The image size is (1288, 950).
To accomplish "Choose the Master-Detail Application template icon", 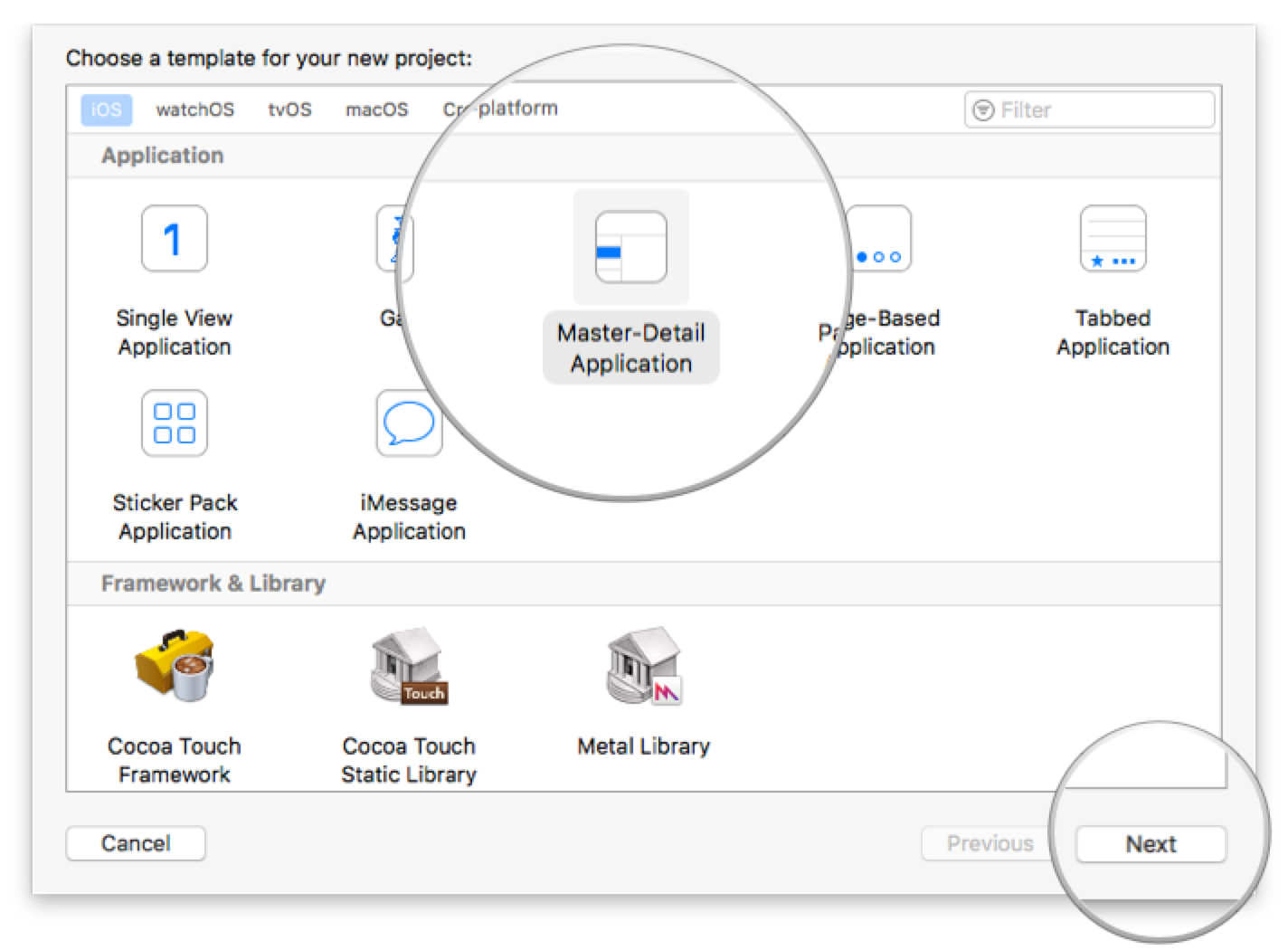I will [x=631, y=247].
